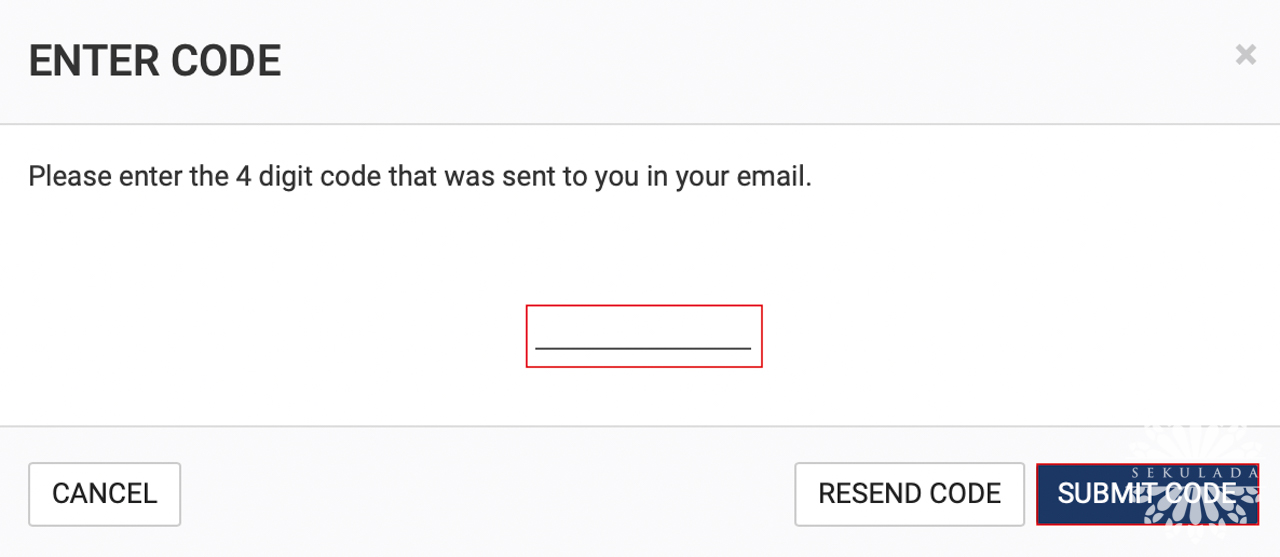Click the blue SUBMIT CODE button

(x=1147, y=494)
